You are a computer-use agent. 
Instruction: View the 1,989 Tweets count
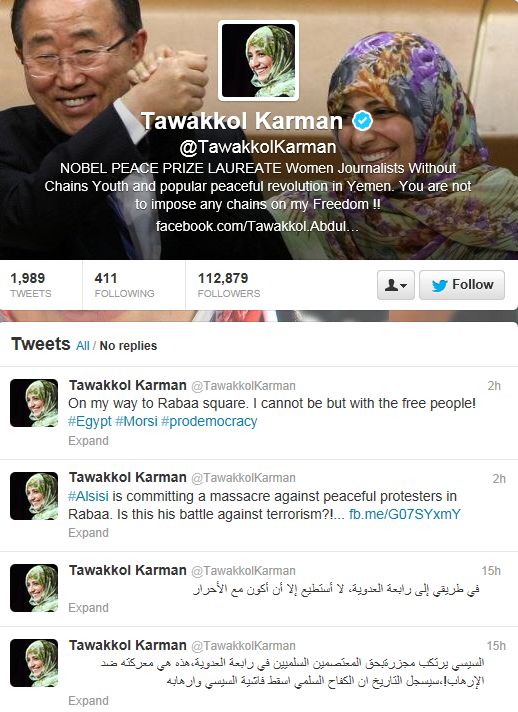tap(30, 285)
